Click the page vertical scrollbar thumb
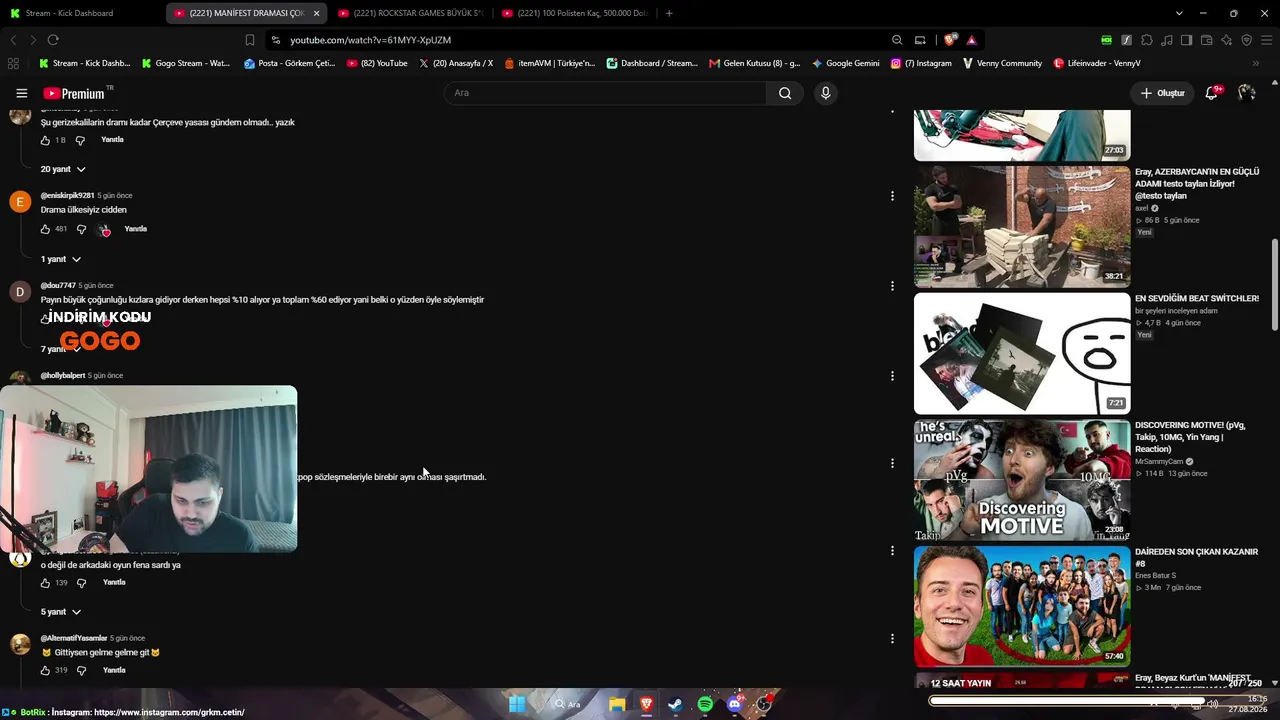Screen dimensions: 1280x720 pyautogui.click(x=1274, y=284)
